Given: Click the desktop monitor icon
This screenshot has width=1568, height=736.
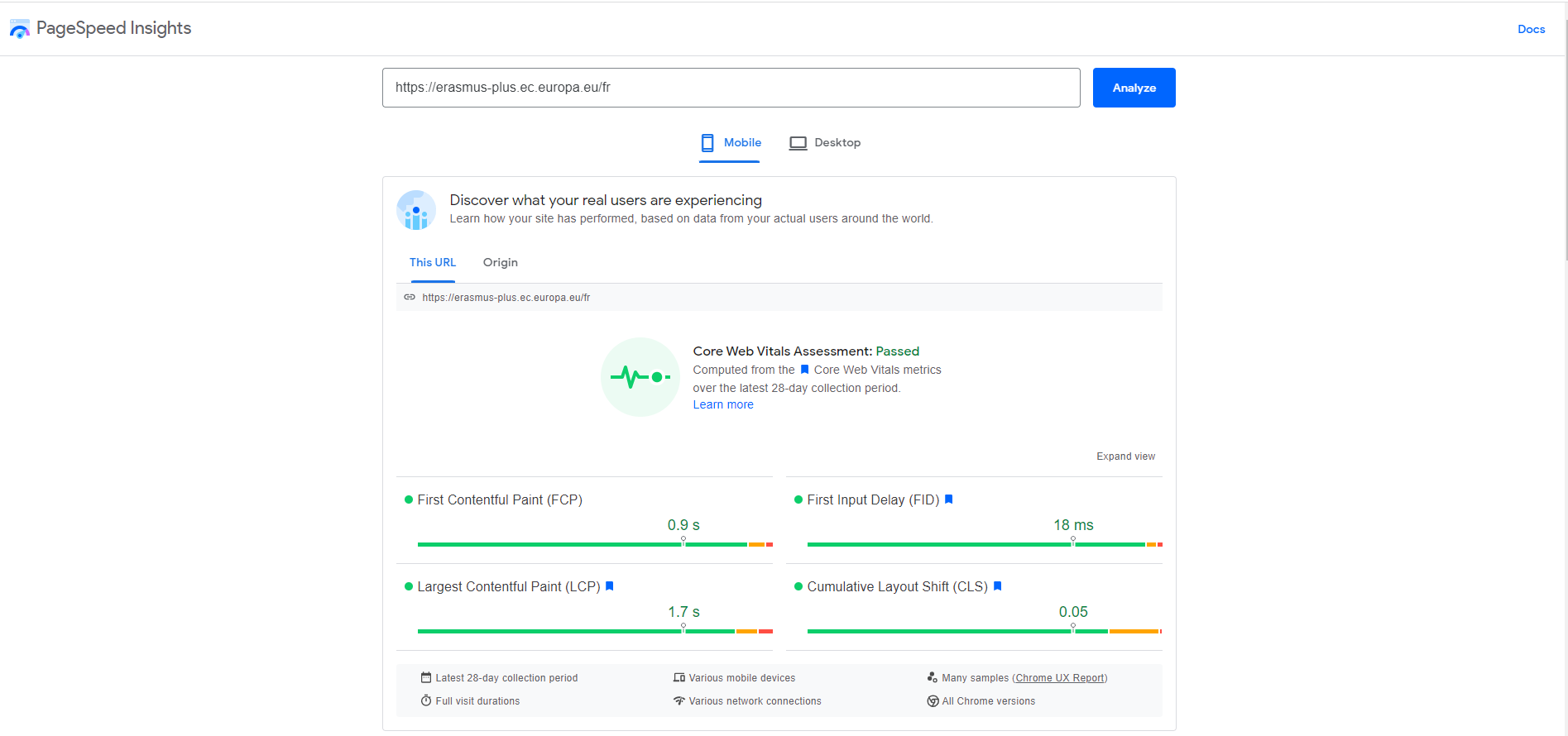Looking at the screenshot, I should coord(798,143).
